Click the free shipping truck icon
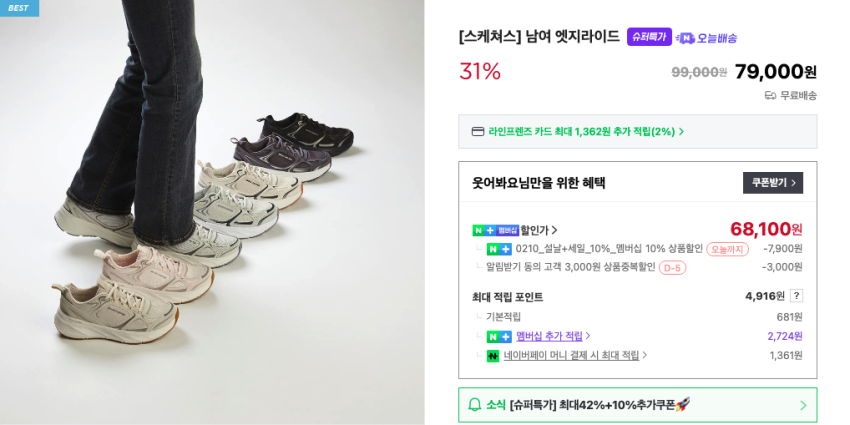 pos(770,96)
